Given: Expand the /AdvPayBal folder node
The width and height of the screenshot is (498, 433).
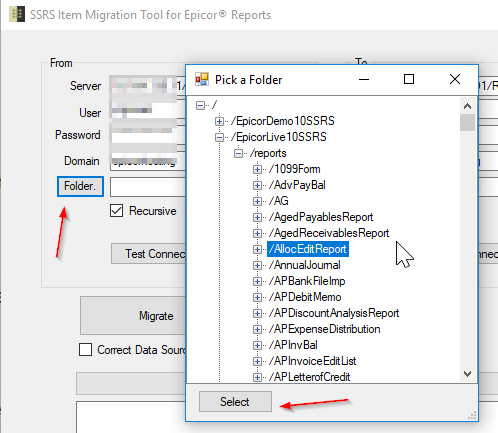Looking at the screenshot, I should (x=257, y=185).
